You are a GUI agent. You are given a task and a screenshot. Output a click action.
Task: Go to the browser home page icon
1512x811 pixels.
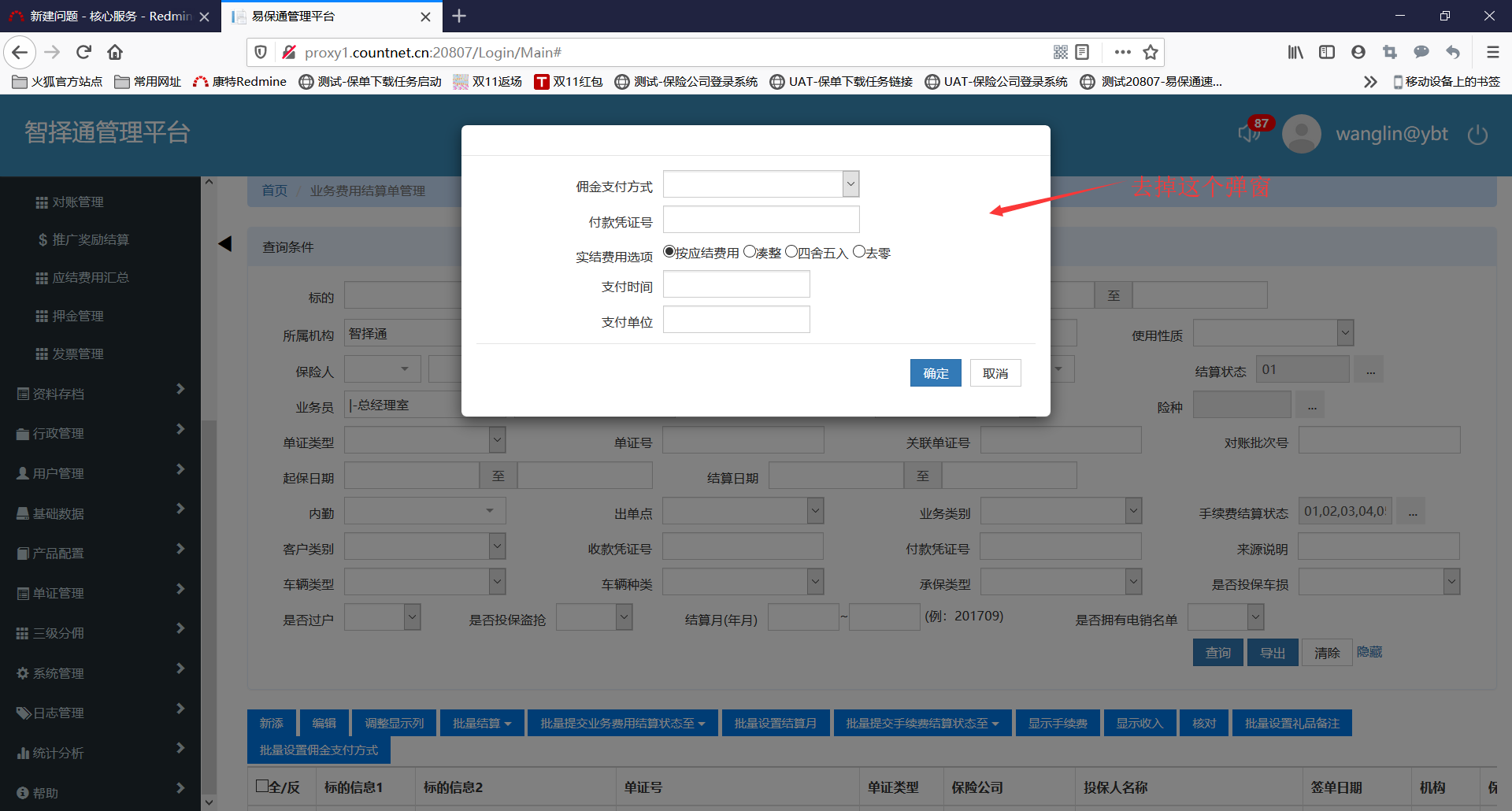point(115,52)
